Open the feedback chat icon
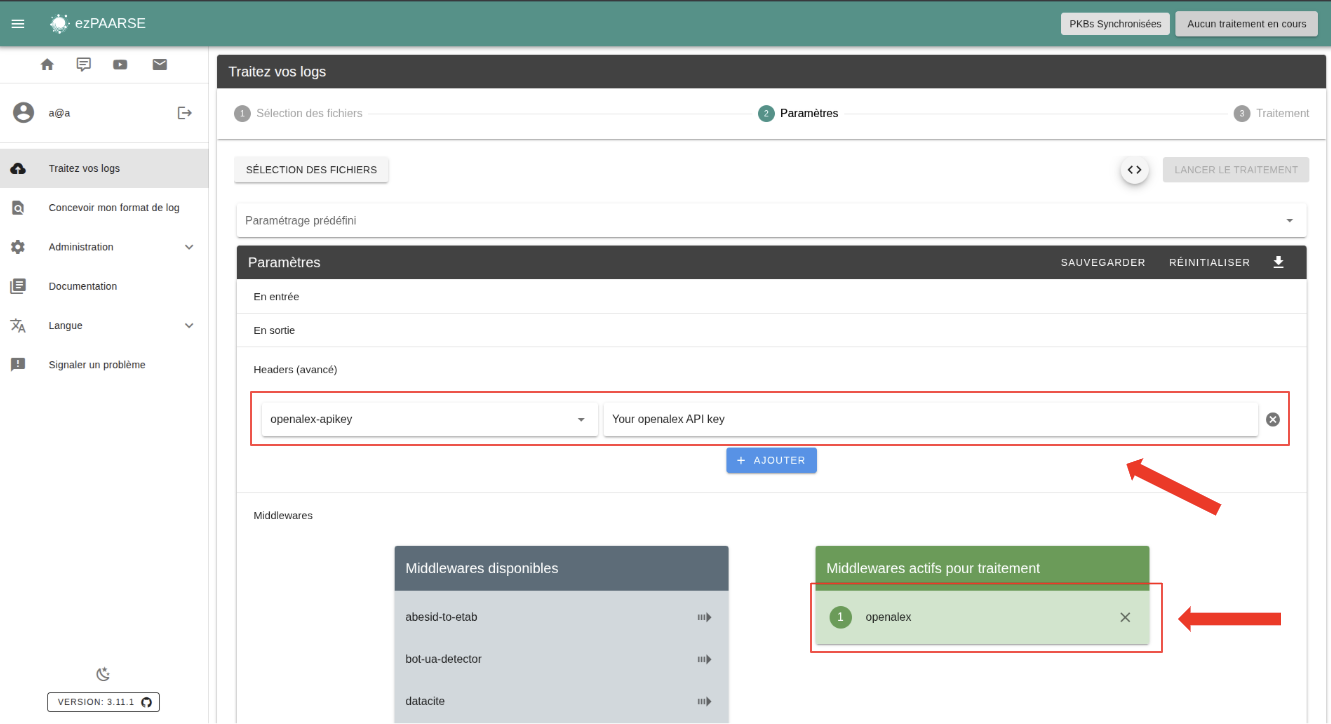 coord(84,65)
